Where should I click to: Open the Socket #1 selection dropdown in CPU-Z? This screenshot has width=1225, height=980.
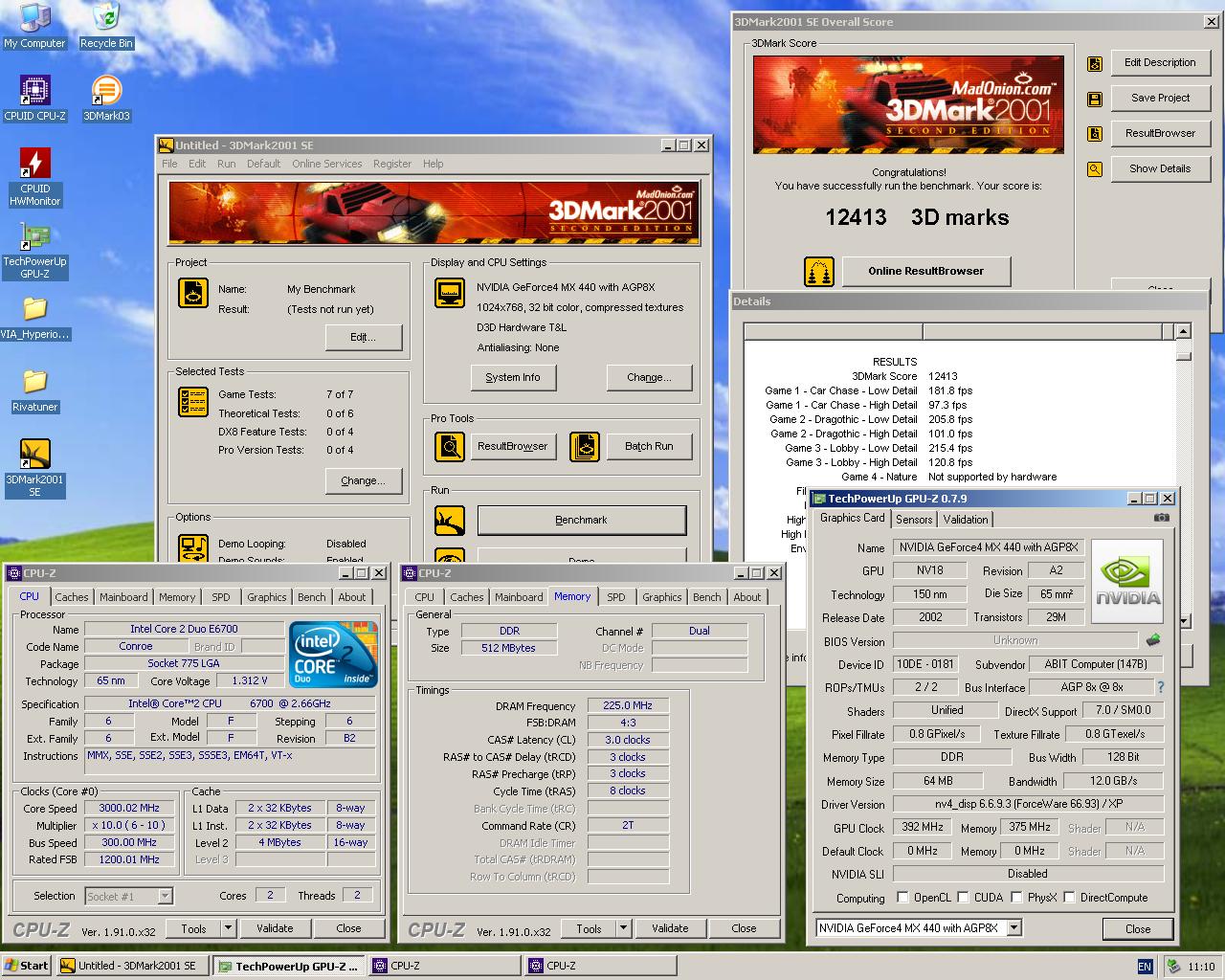tap(165, 897)
